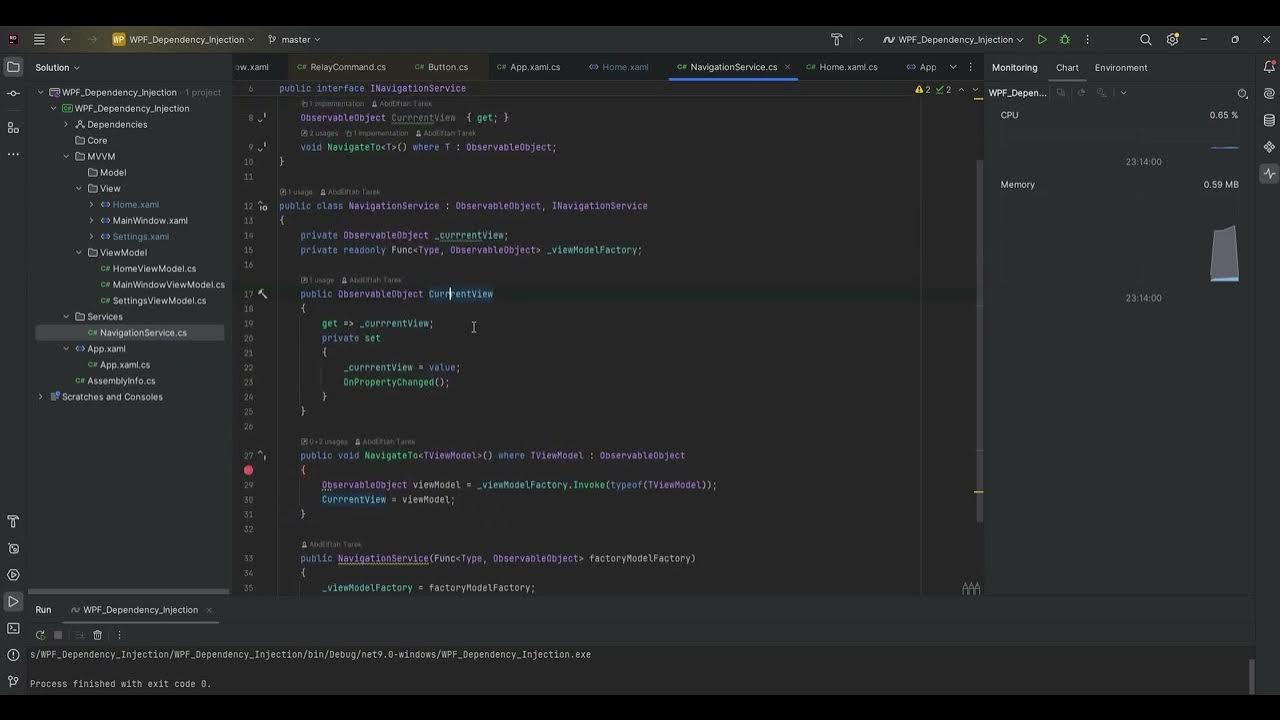Run the WPF_Dependency_Injection configuration

tap(1042, 39)
